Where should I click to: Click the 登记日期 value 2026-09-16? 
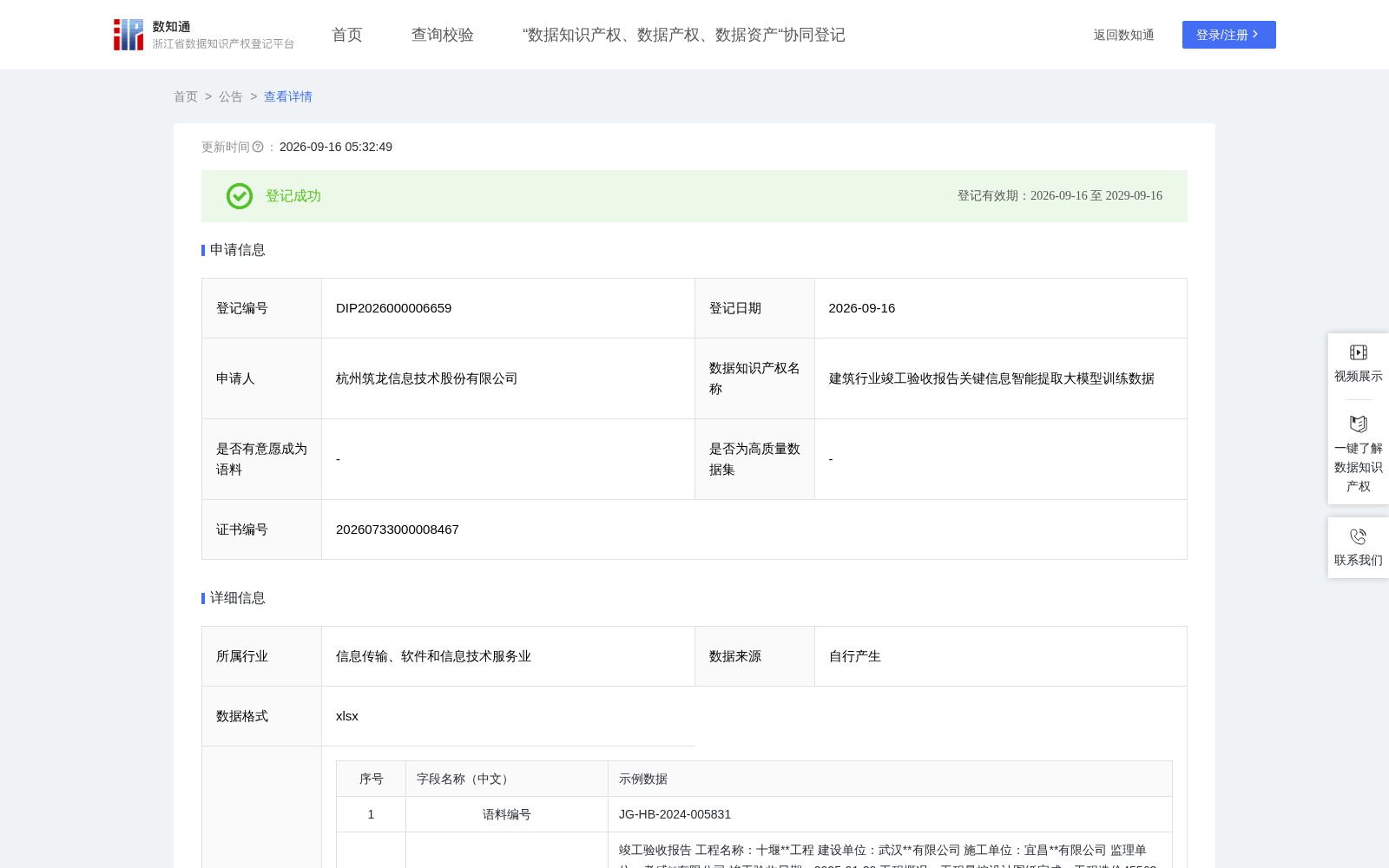pyautogui.click(x=862, y=308)
